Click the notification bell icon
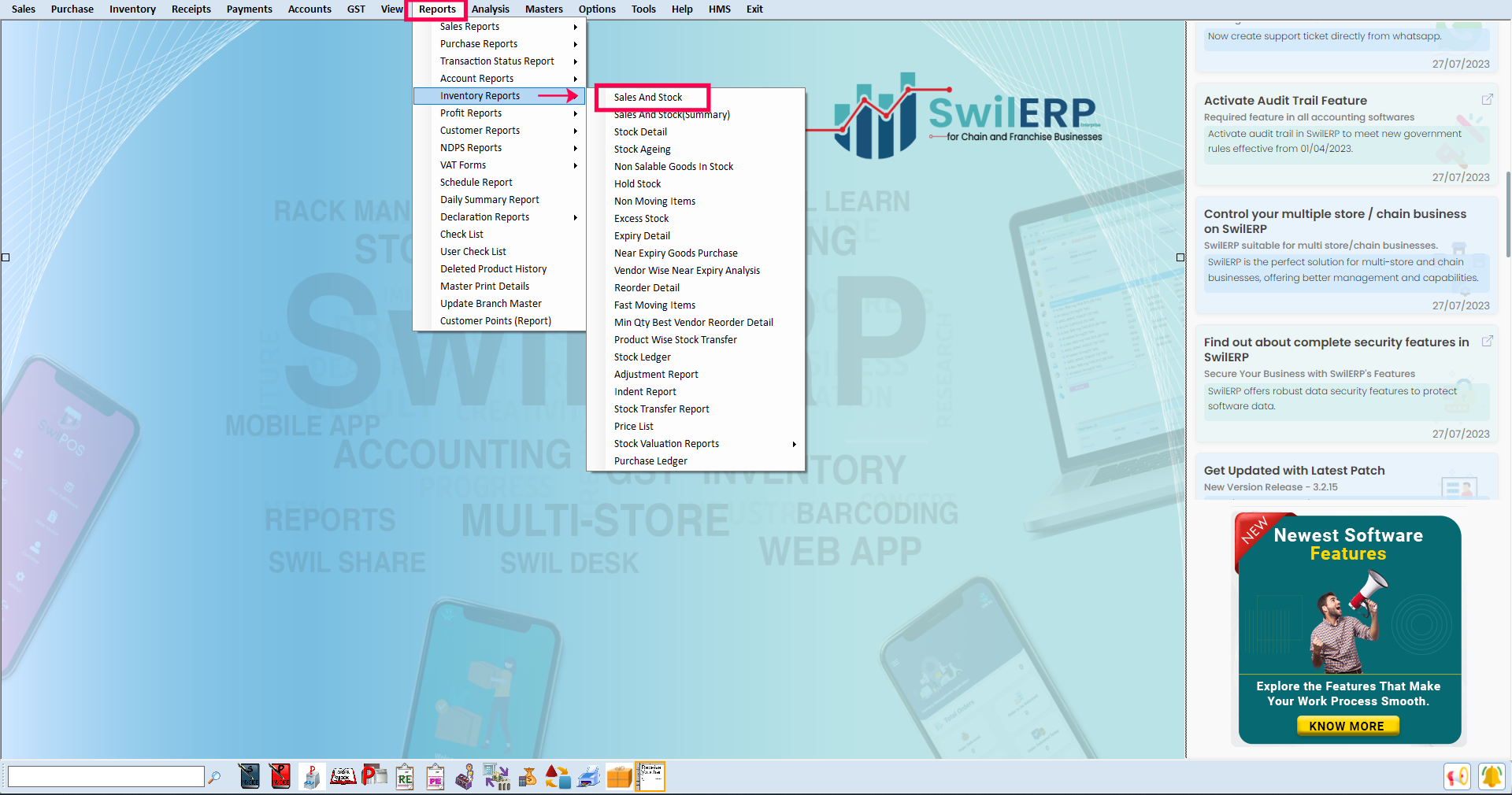The height and width of the screenshot is (795, 1512). [1491, 777]
